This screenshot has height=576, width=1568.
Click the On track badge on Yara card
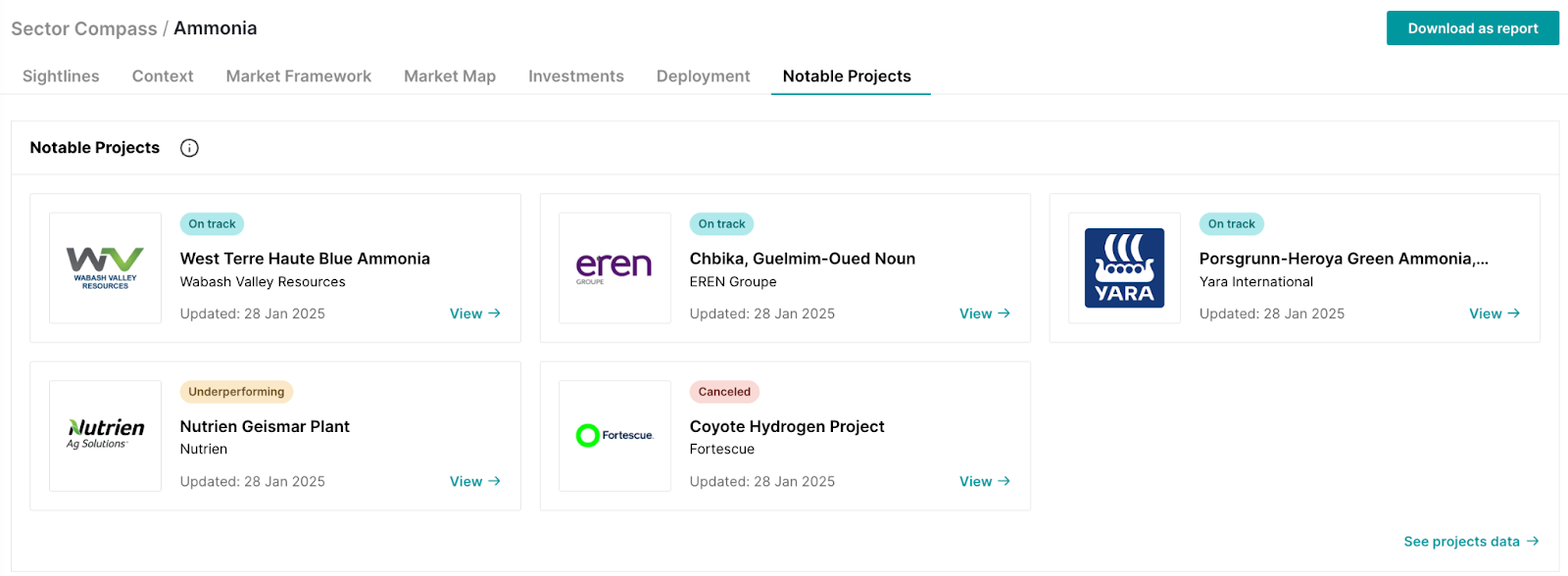coord(1231,224)
